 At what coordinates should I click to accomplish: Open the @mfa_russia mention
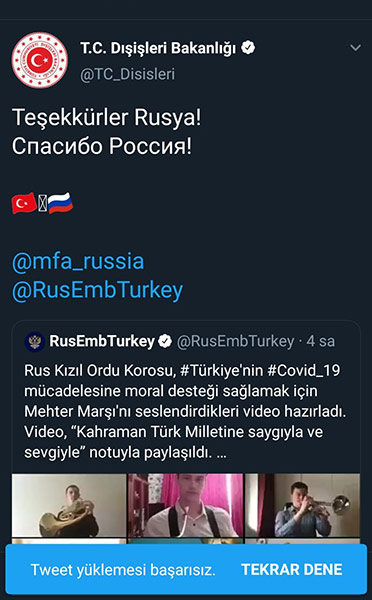coord(78,261)
